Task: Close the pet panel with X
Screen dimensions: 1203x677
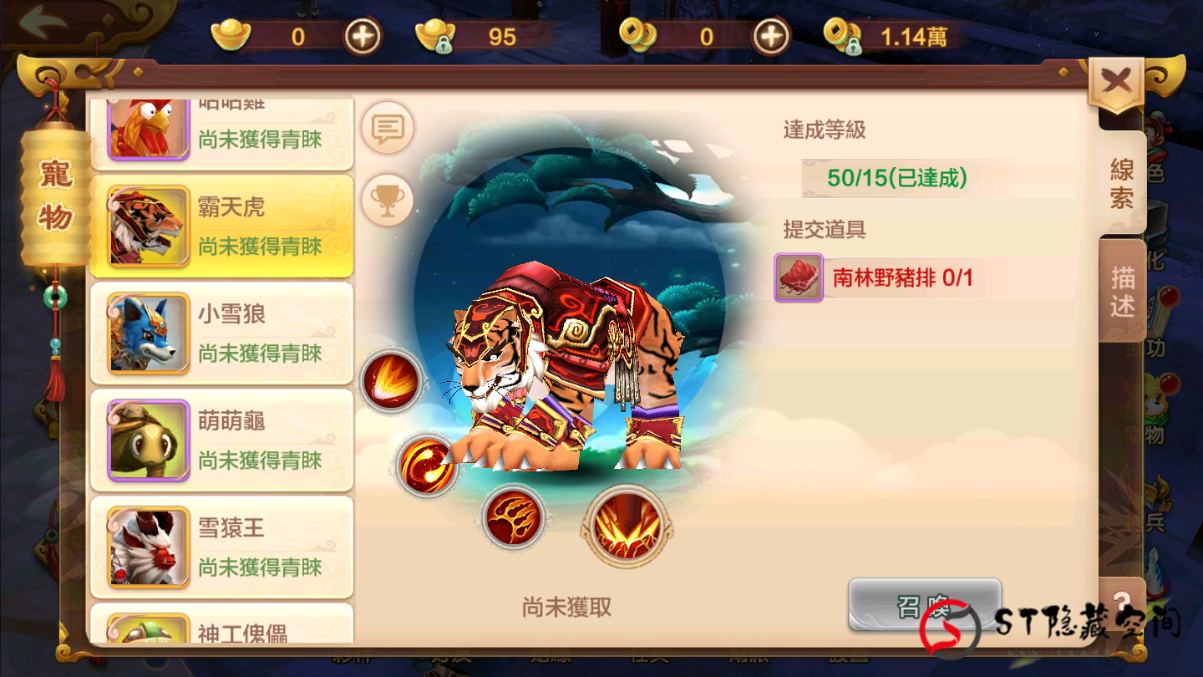Action: pos(1116,81)
